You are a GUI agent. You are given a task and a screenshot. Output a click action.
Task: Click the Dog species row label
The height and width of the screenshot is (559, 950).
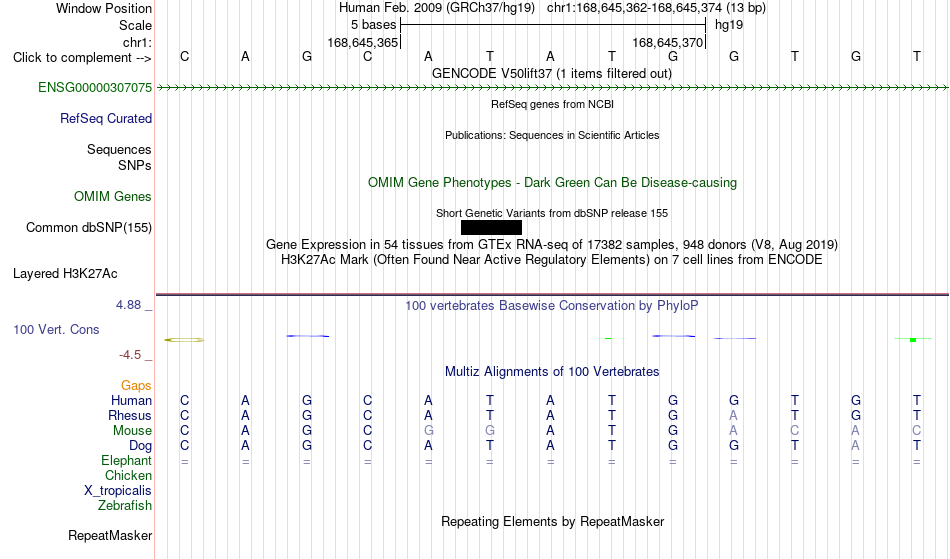click(x=140, y=446)
